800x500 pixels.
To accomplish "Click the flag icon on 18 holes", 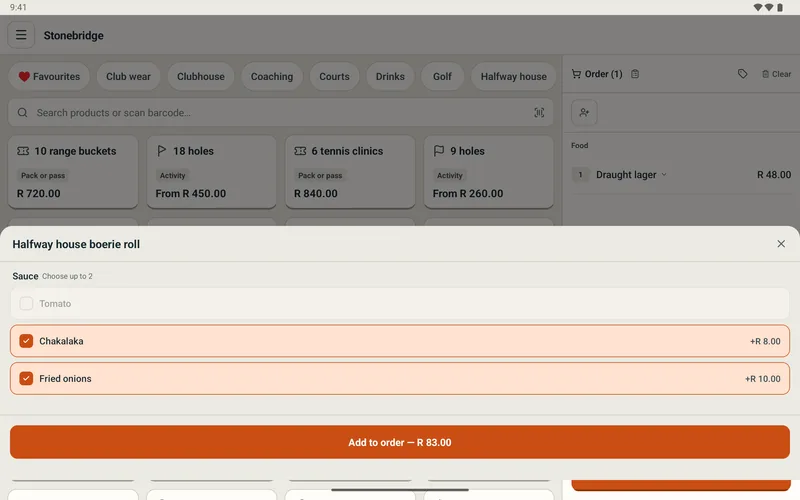I will (162, 151).
